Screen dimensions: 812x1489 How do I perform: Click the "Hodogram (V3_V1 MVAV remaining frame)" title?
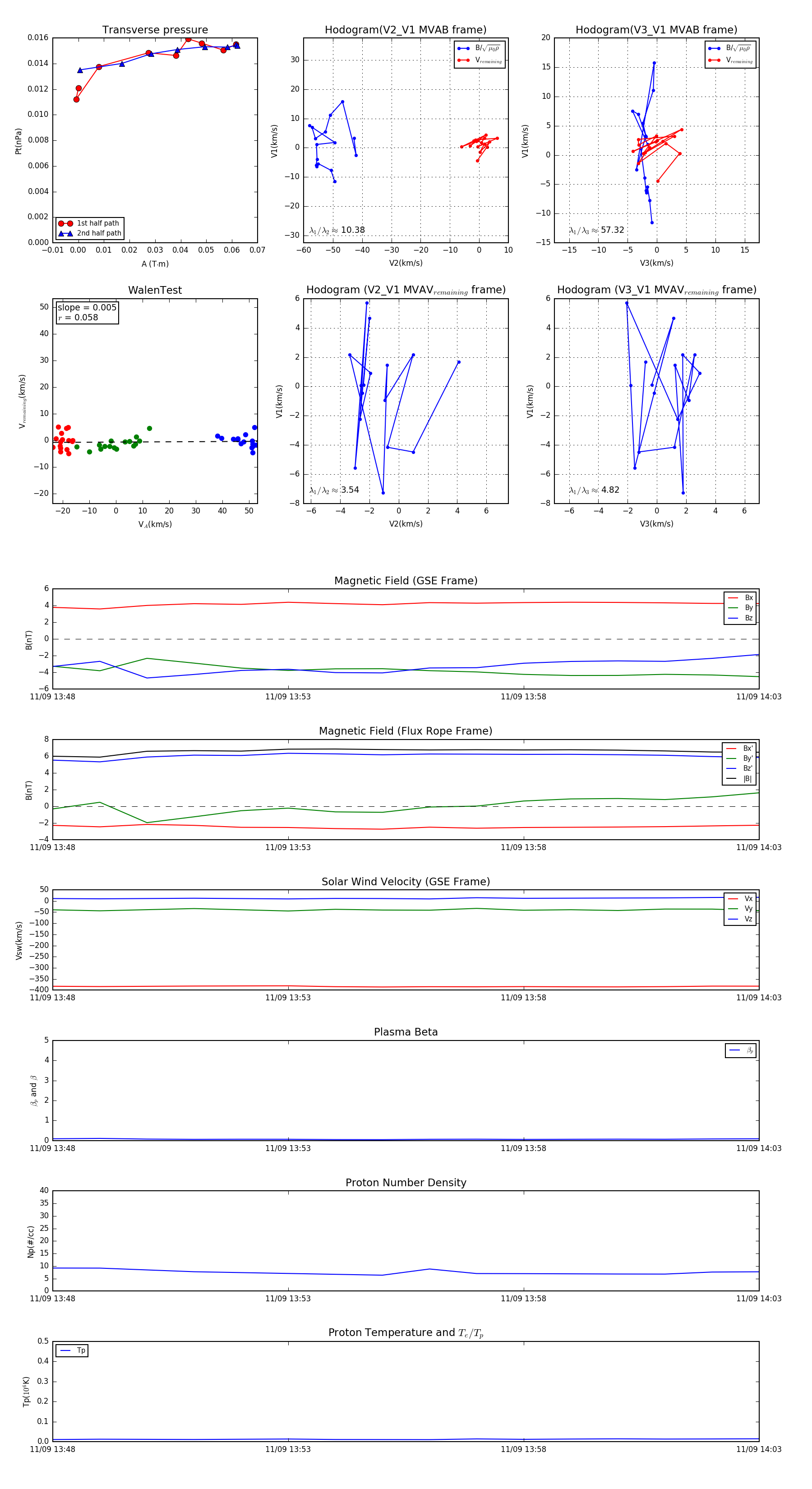tap(656, 290)
